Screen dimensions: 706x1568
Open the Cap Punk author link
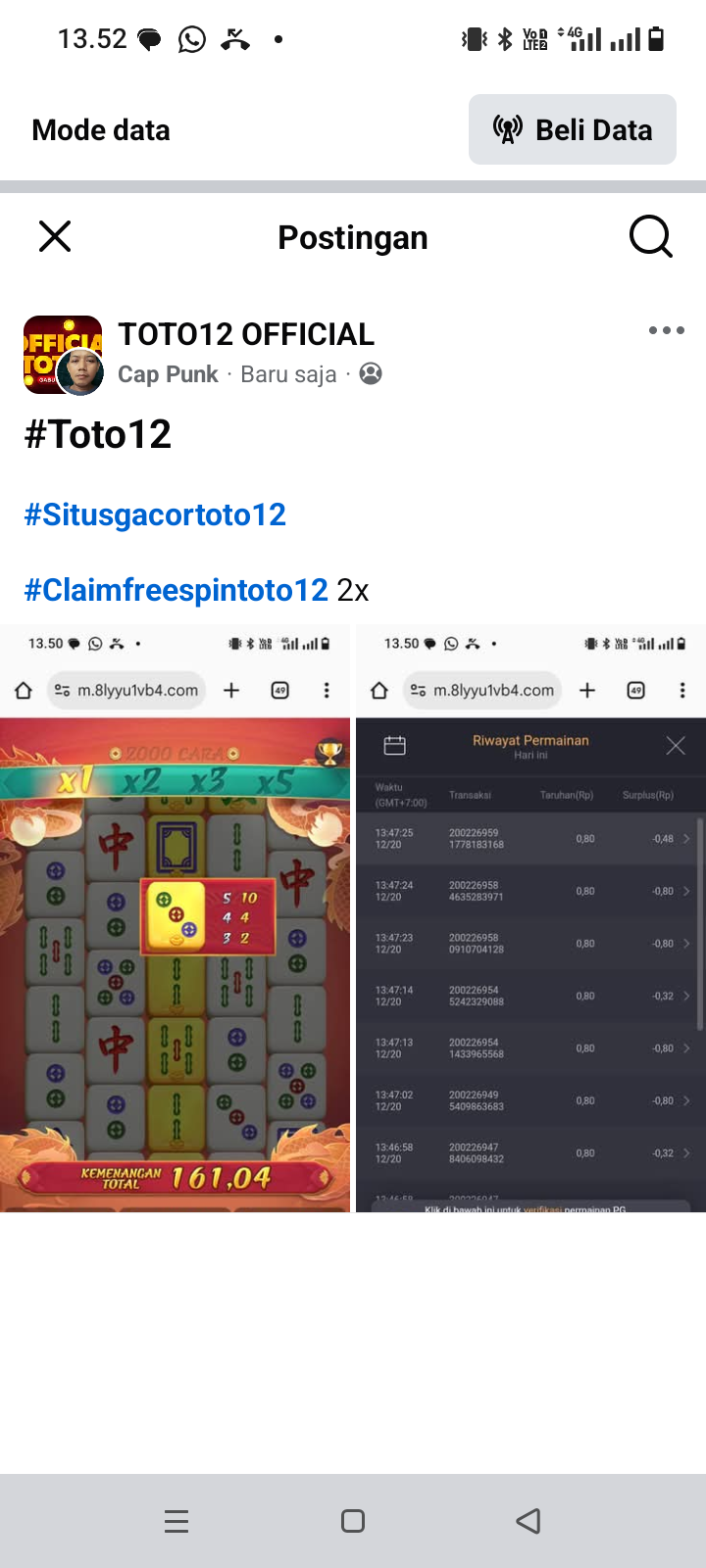pos(169,374)
